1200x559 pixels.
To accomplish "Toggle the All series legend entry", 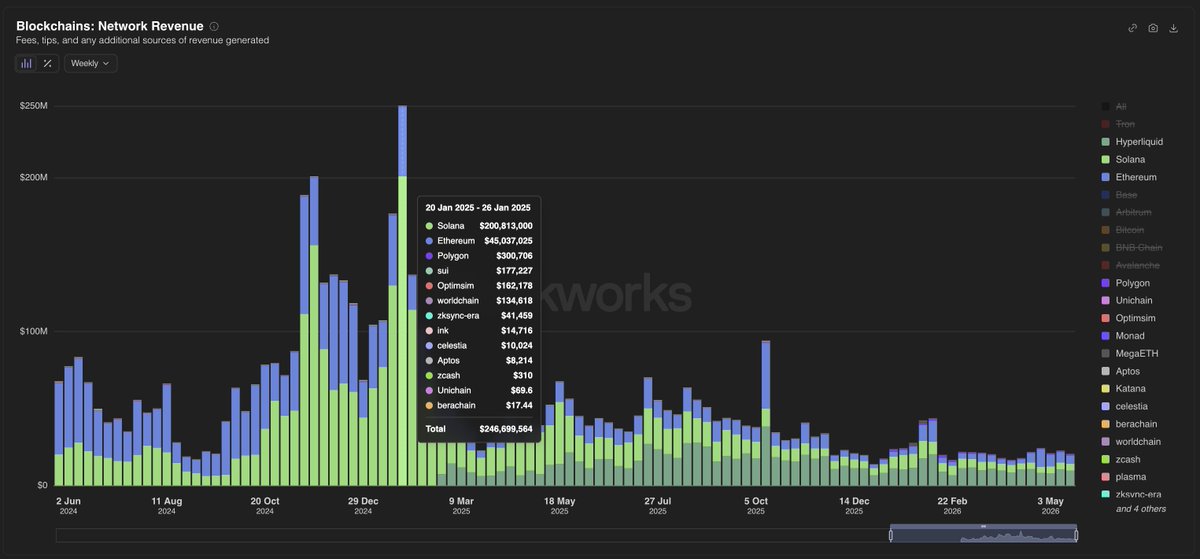I will [x=1114, y=106].
